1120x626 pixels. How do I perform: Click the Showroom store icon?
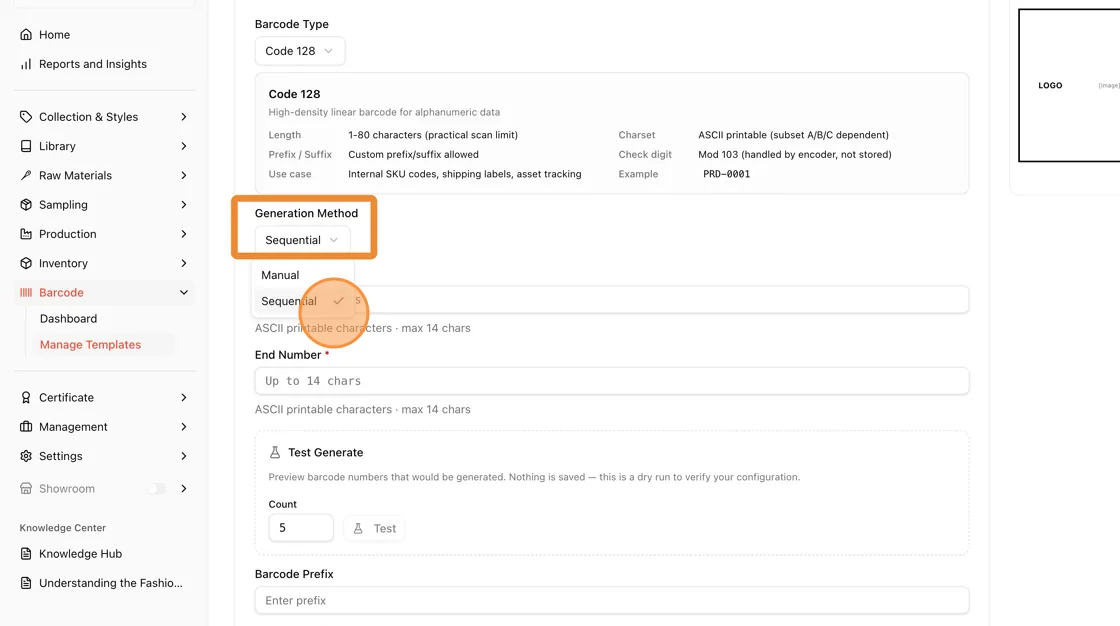click(x=26, y=489)
